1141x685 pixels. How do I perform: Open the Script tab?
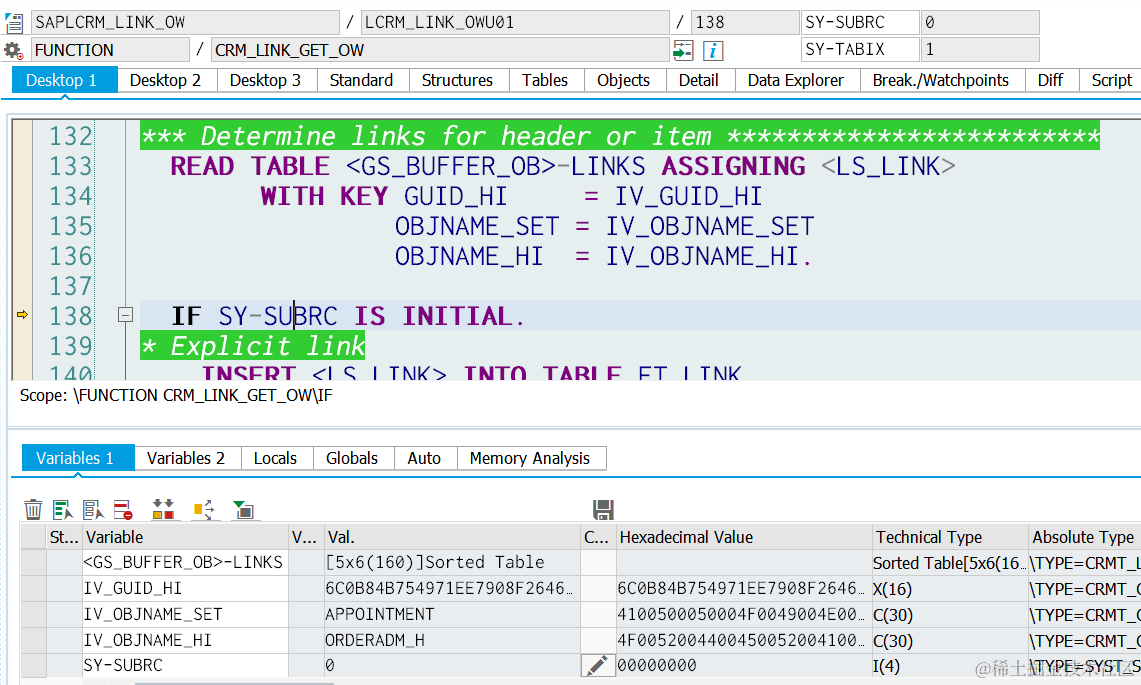tap(1111, 80)
